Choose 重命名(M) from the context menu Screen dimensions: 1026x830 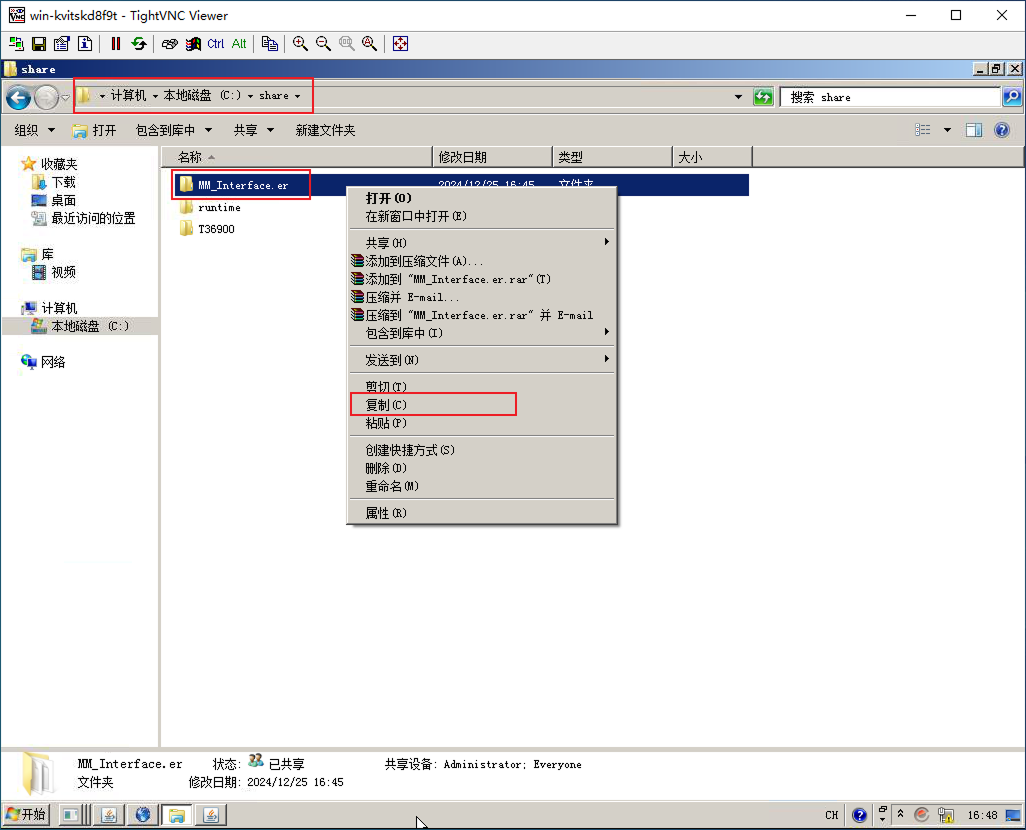point(481,486)
